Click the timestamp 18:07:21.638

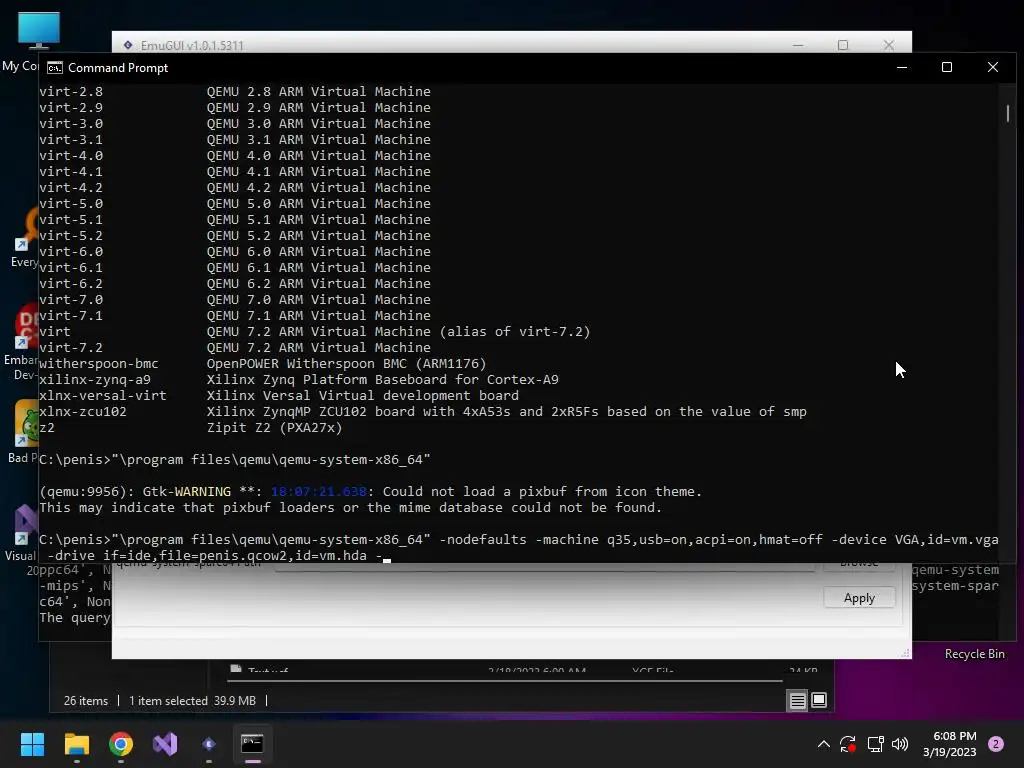319,492
